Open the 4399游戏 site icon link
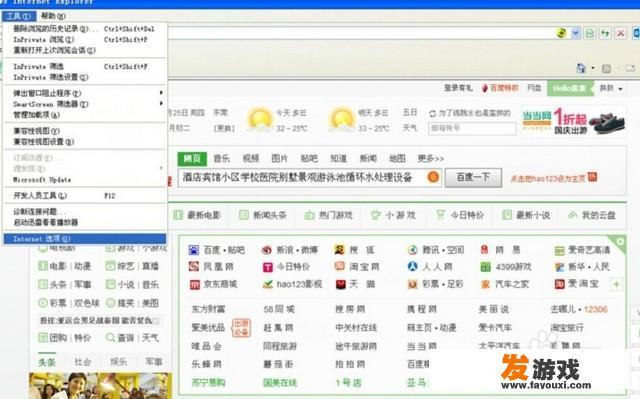The image size is (640, 399). pos(485,267)
